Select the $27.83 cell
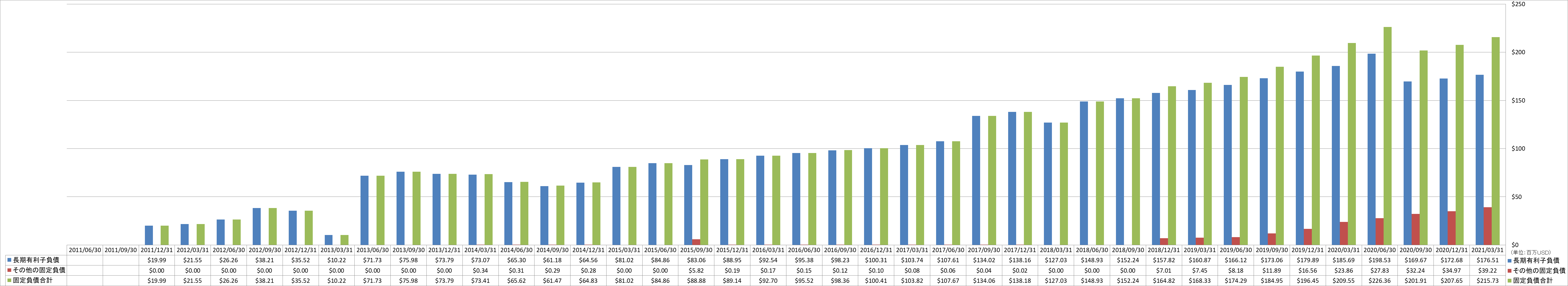The height and width of the screenshot is (286, 1568). tap(1380, 270)
